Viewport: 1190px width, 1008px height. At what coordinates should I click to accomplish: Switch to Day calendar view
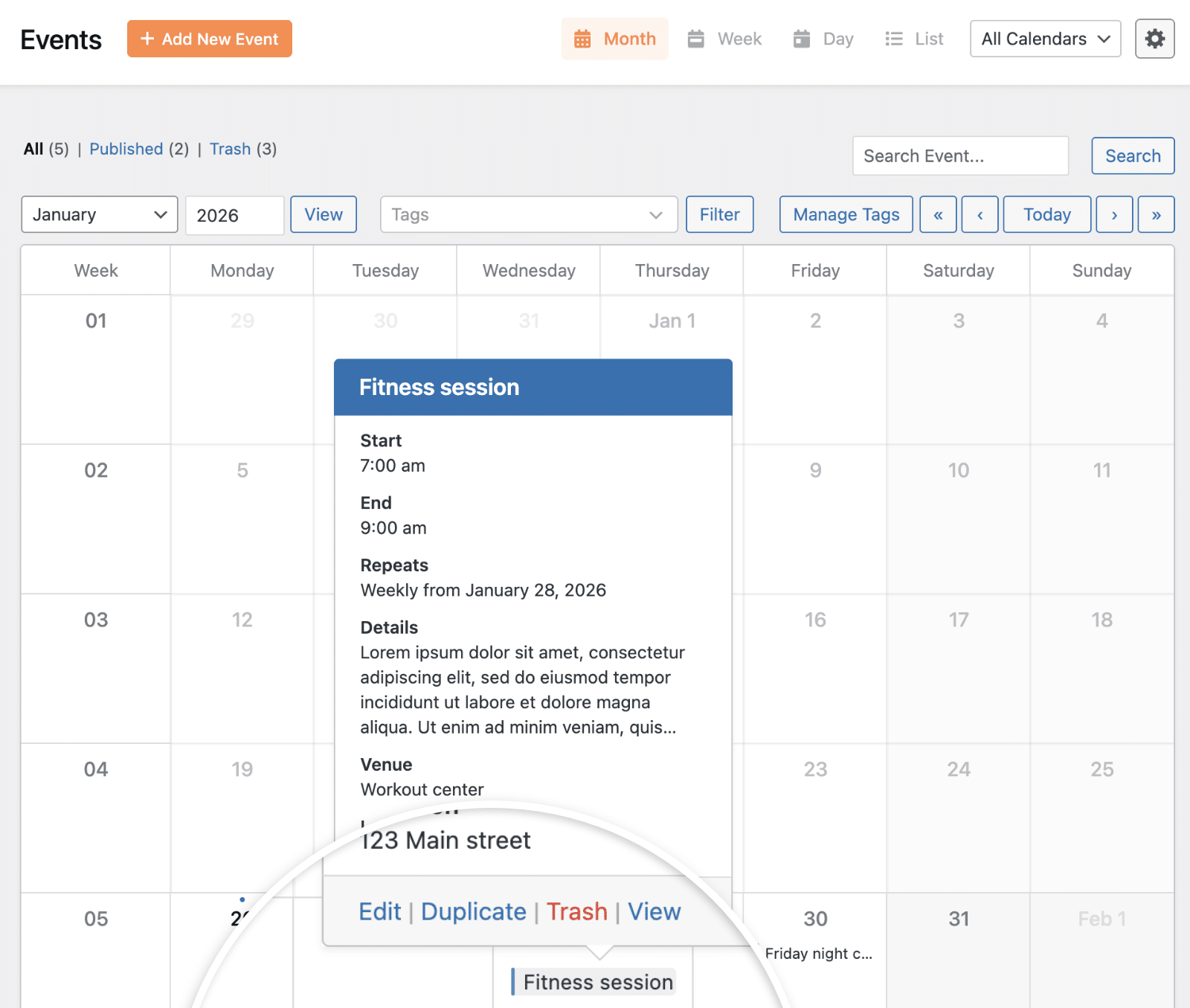pyautogui.click(x=824, y=39)
